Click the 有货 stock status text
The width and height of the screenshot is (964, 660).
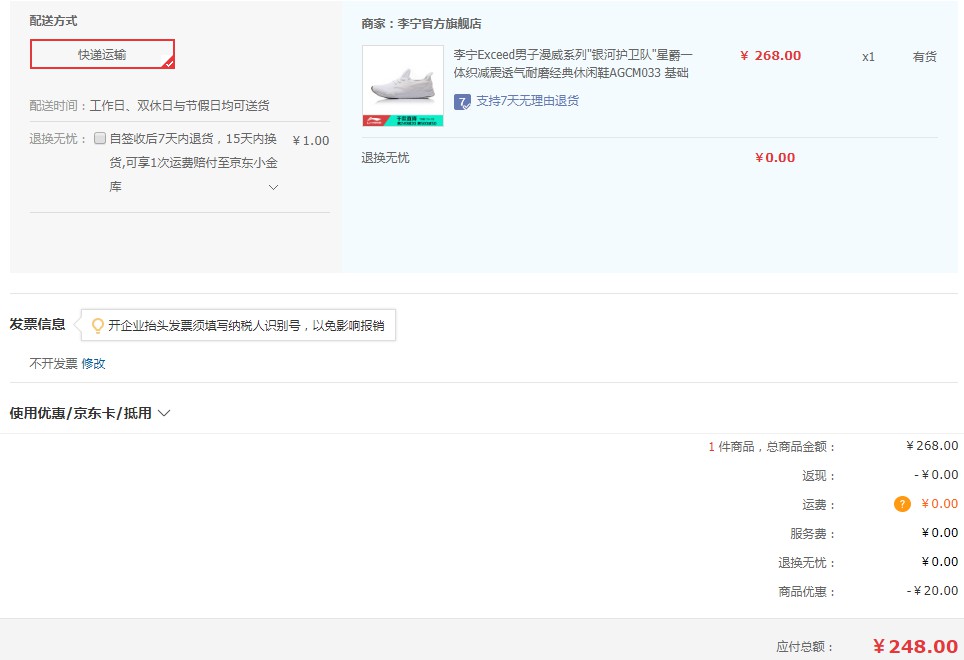pyautogui.click(x=925, y=57)
